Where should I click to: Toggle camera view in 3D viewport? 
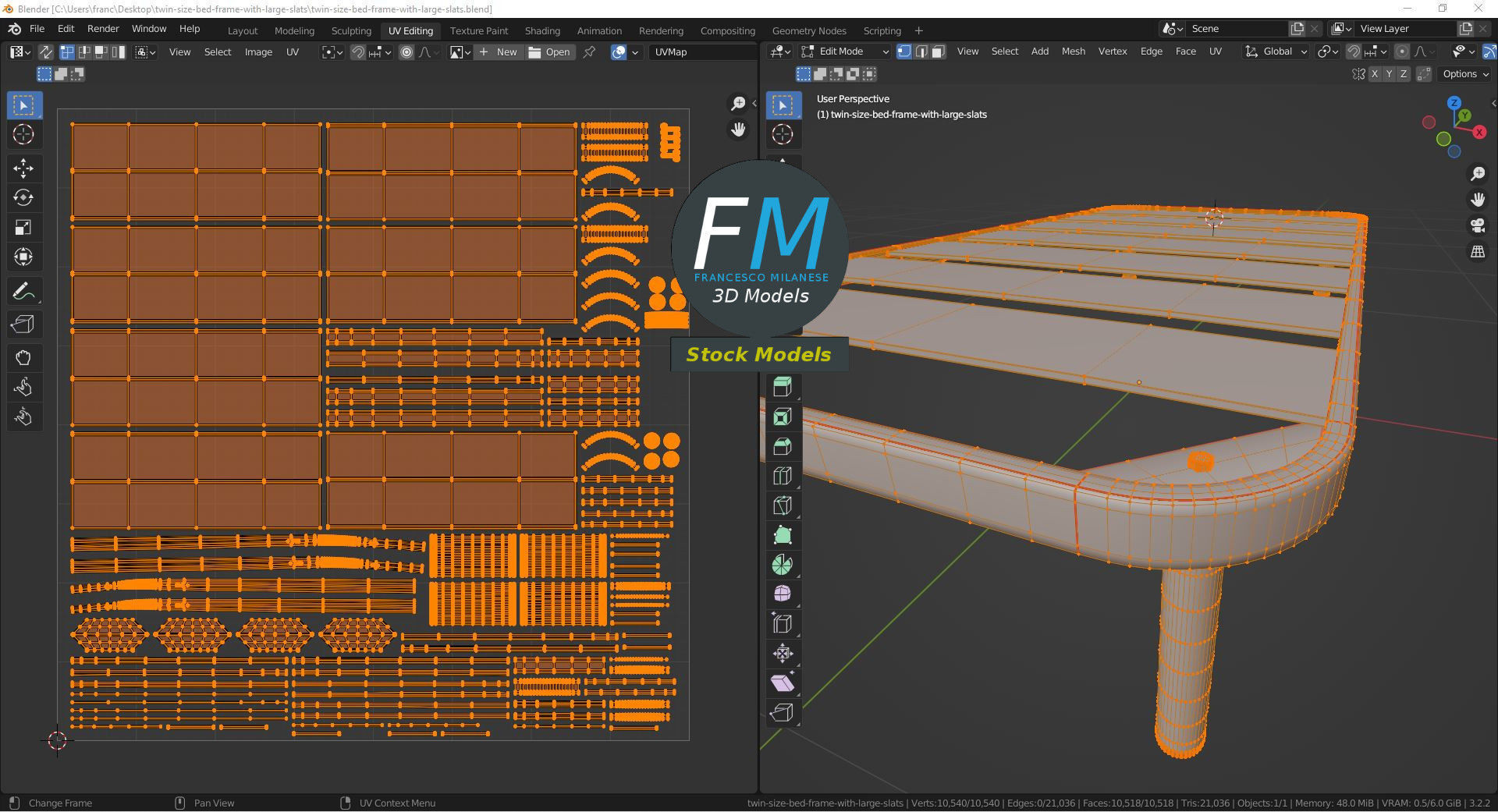pos(1478,226)
